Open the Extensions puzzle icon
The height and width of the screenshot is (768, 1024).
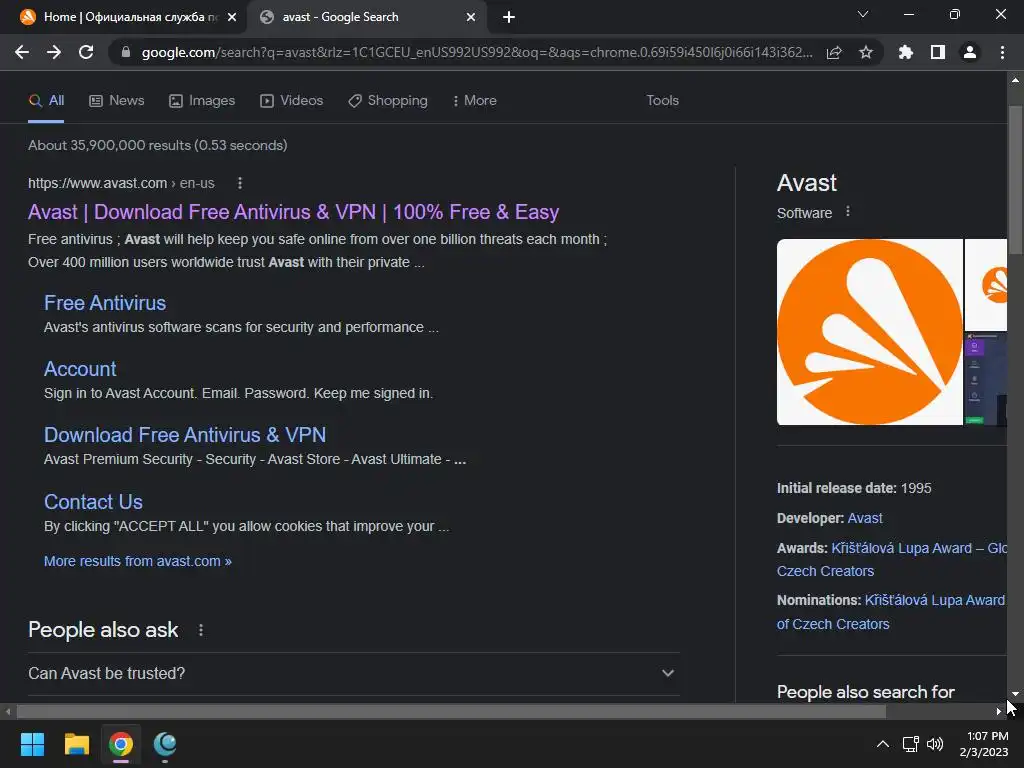click(906, 52)
